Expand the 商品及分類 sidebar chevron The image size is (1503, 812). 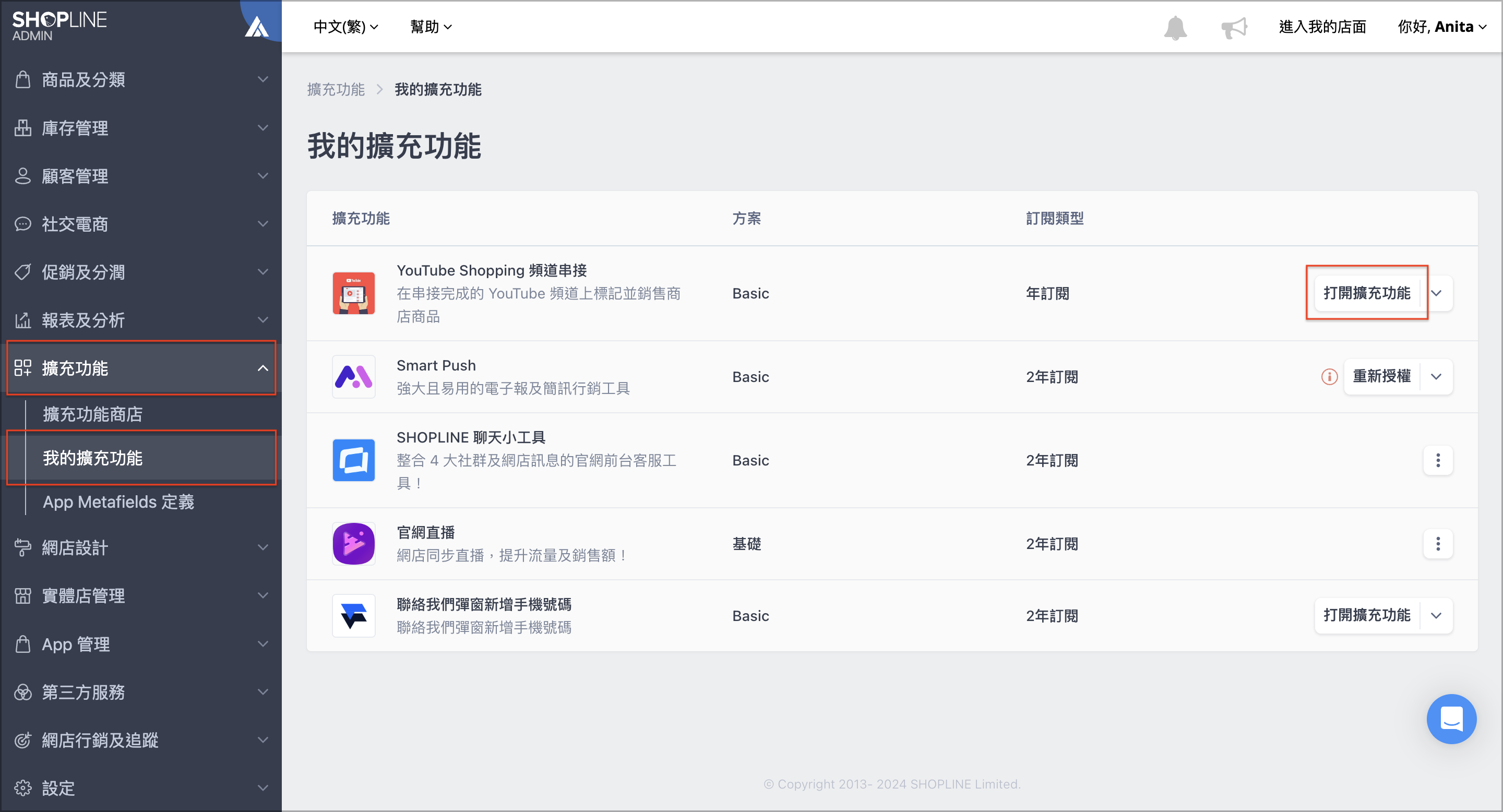point(263,79)
